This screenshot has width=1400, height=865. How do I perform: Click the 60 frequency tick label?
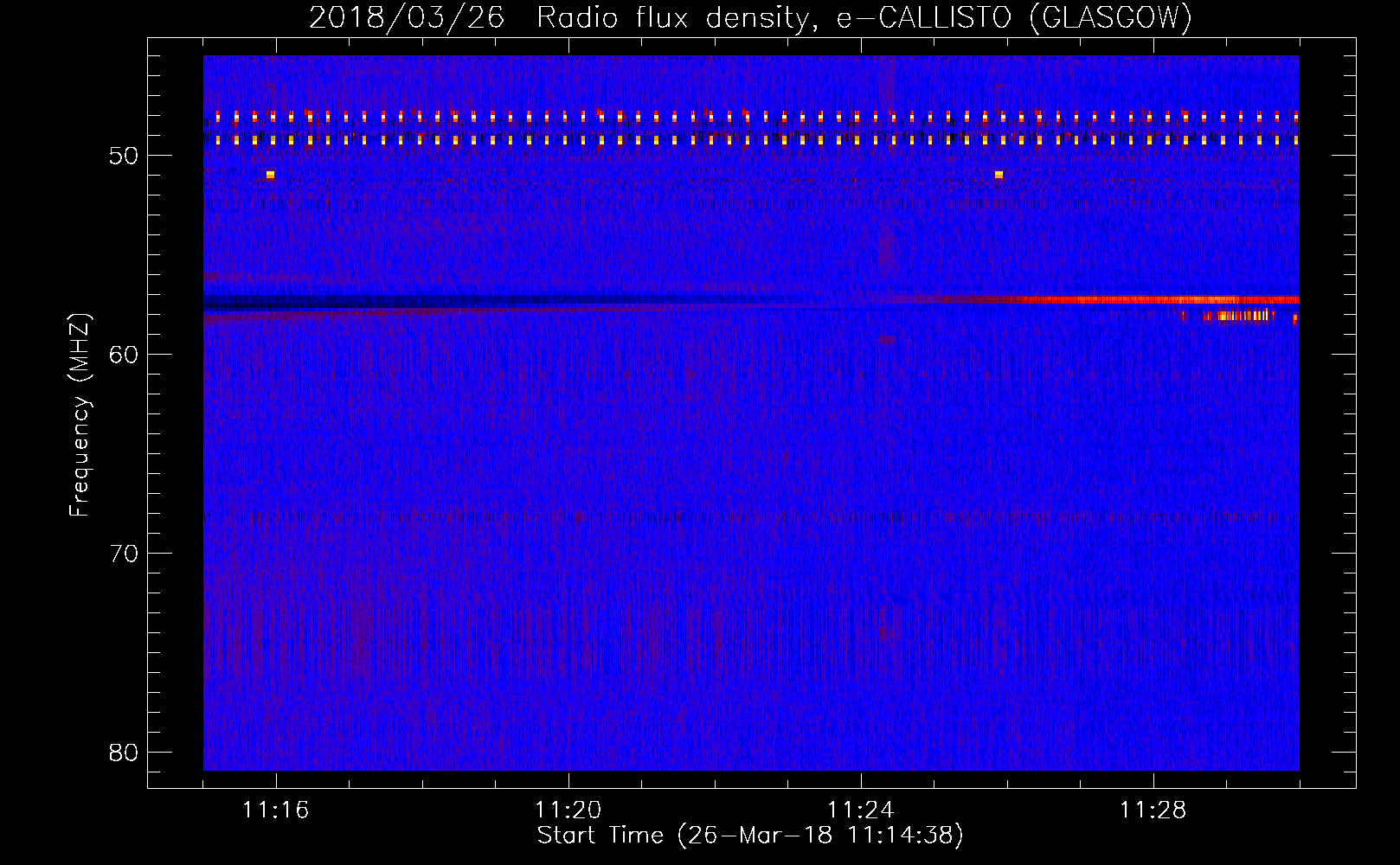pos(124,354)
